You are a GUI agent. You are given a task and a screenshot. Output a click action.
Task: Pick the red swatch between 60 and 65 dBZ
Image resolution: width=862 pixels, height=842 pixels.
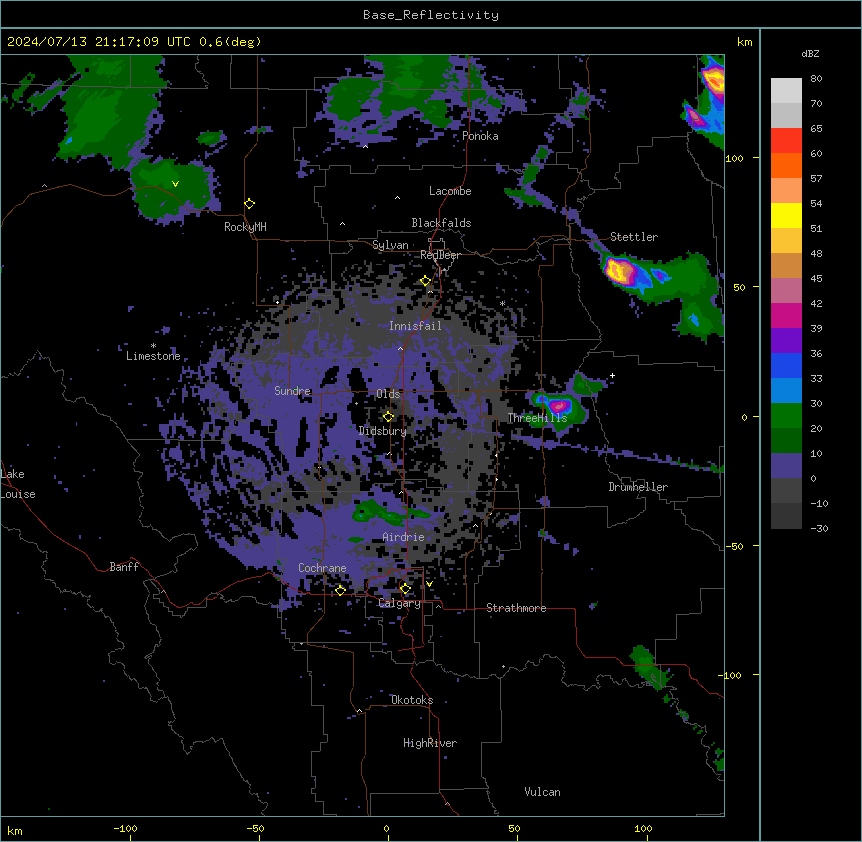[x=786, y=141]
